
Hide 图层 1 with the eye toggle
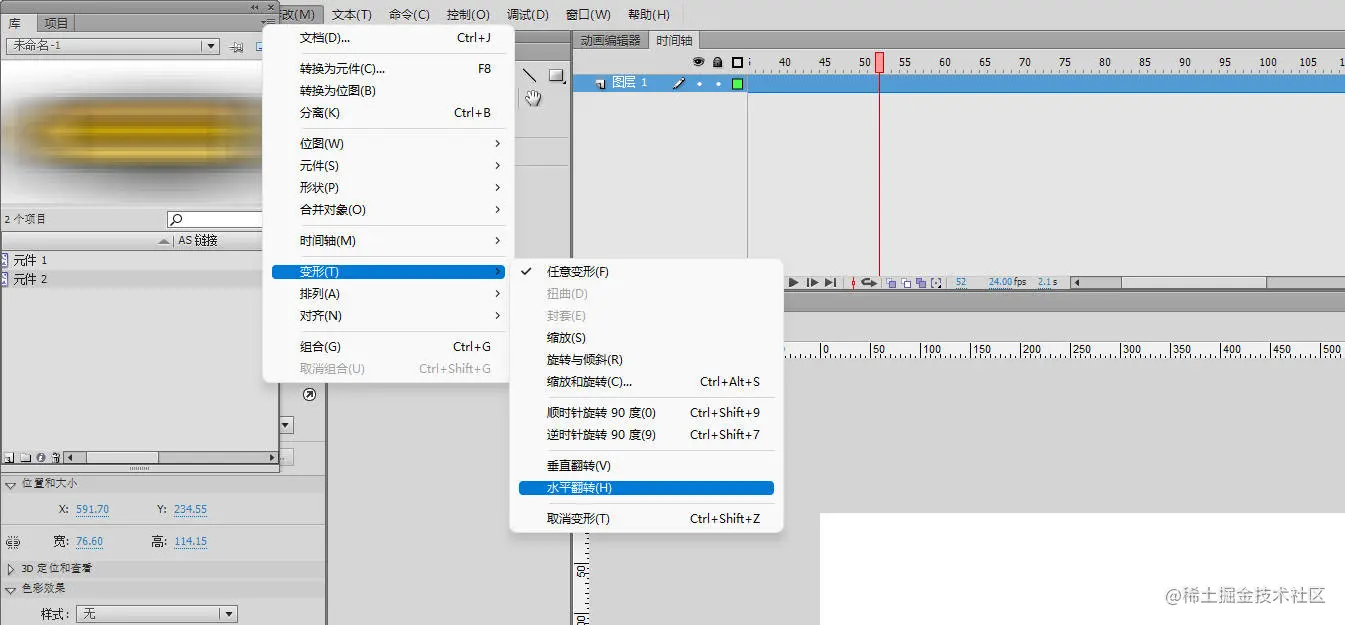[x=699, y=83]
